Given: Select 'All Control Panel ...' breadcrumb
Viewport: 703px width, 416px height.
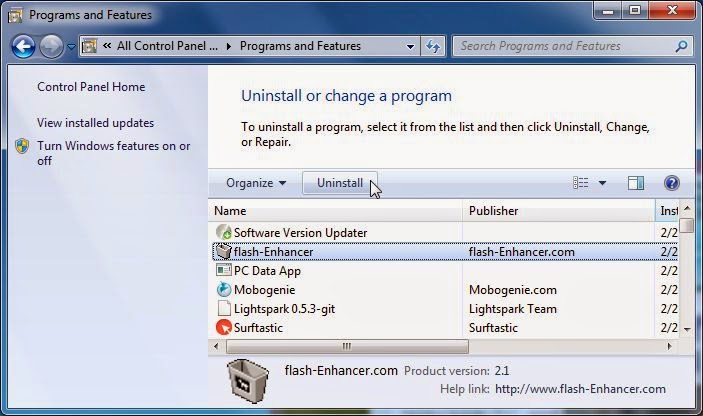Looking at the screenshot, I should click(x=167, y=46).
